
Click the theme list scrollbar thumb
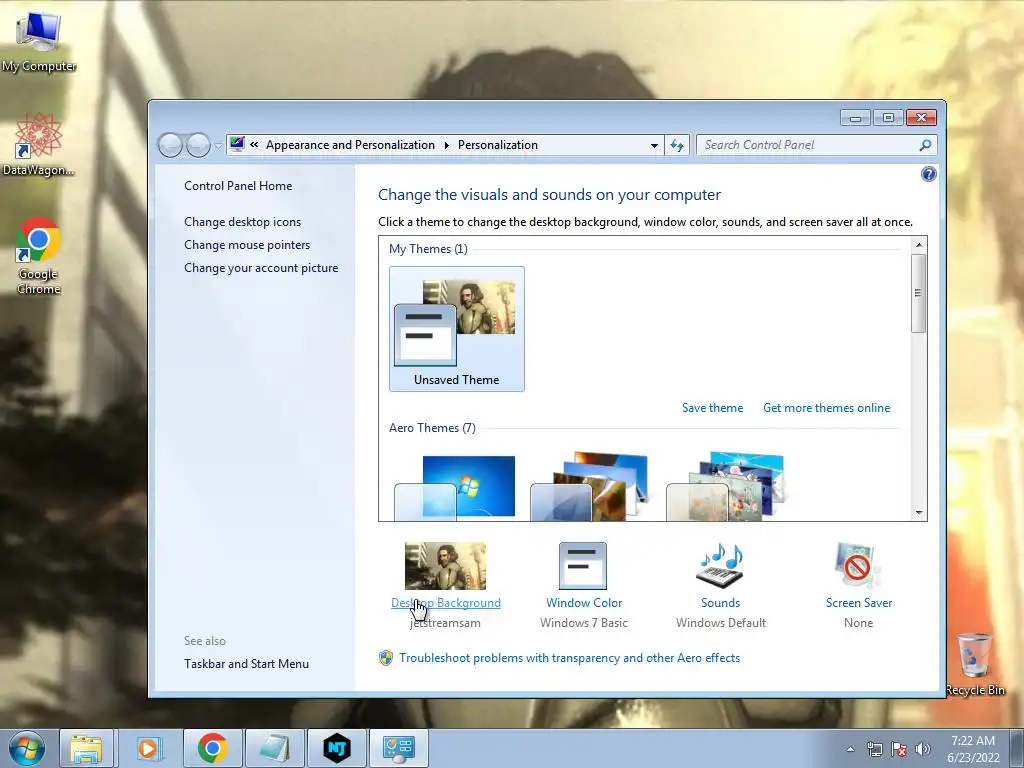click(919, 293)
